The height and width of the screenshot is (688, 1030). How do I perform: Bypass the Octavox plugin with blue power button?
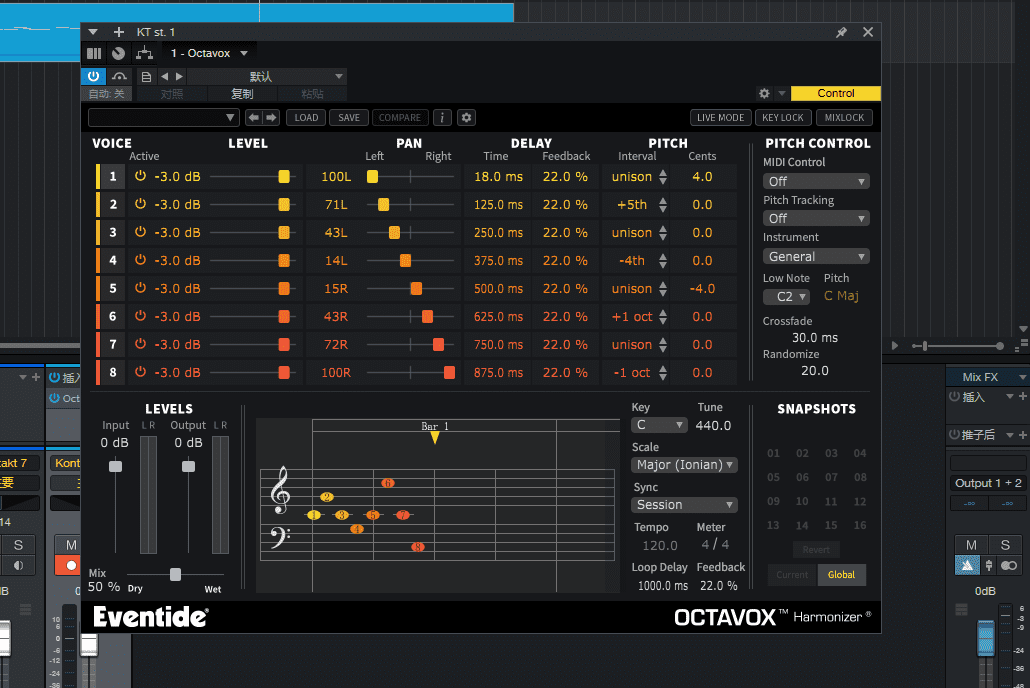coord(93,76)
